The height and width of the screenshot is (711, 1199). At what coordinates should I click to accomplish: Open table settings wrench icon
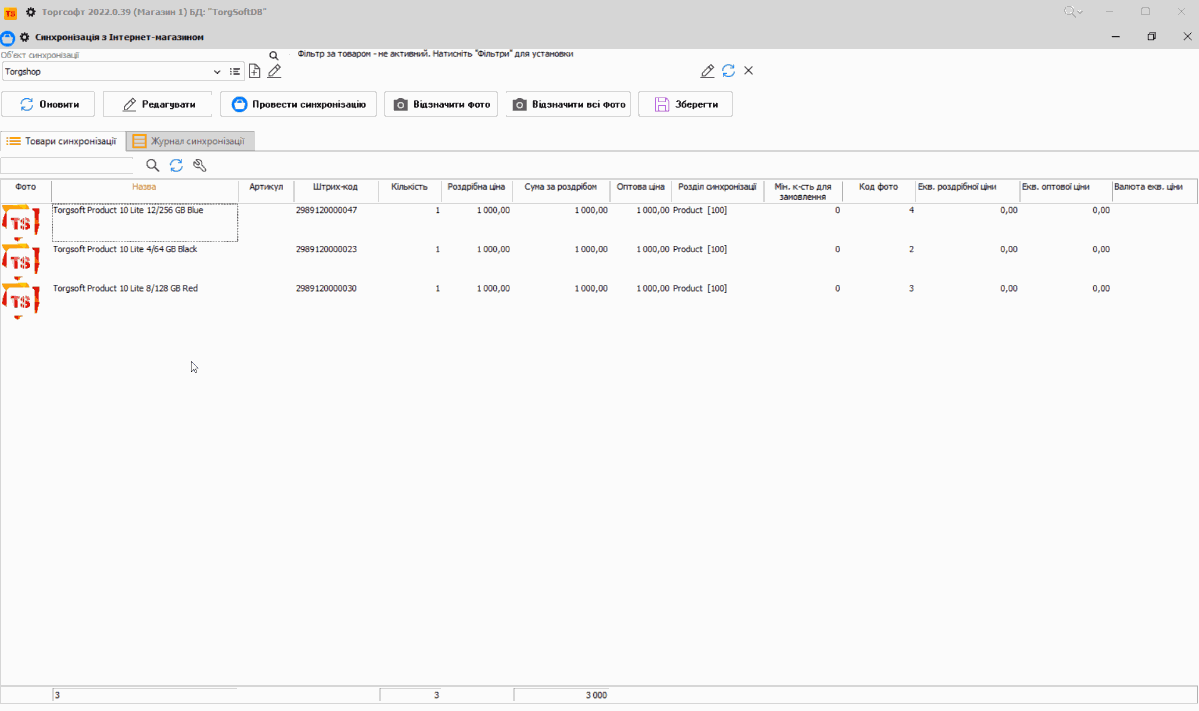pyautogui.click(x=199, y=166)
